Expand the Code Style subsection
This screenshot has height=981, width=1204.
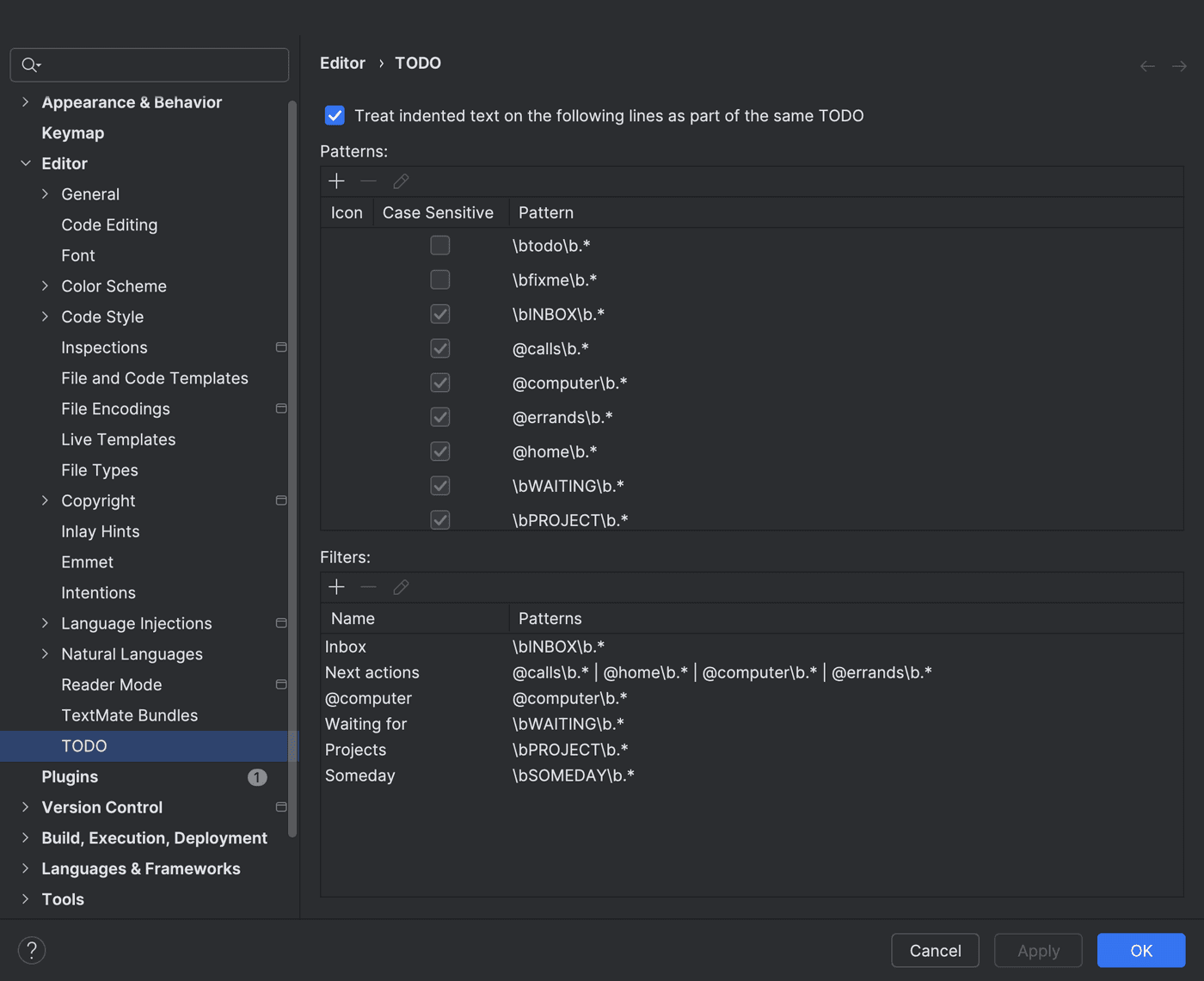(x=45, y=316)
